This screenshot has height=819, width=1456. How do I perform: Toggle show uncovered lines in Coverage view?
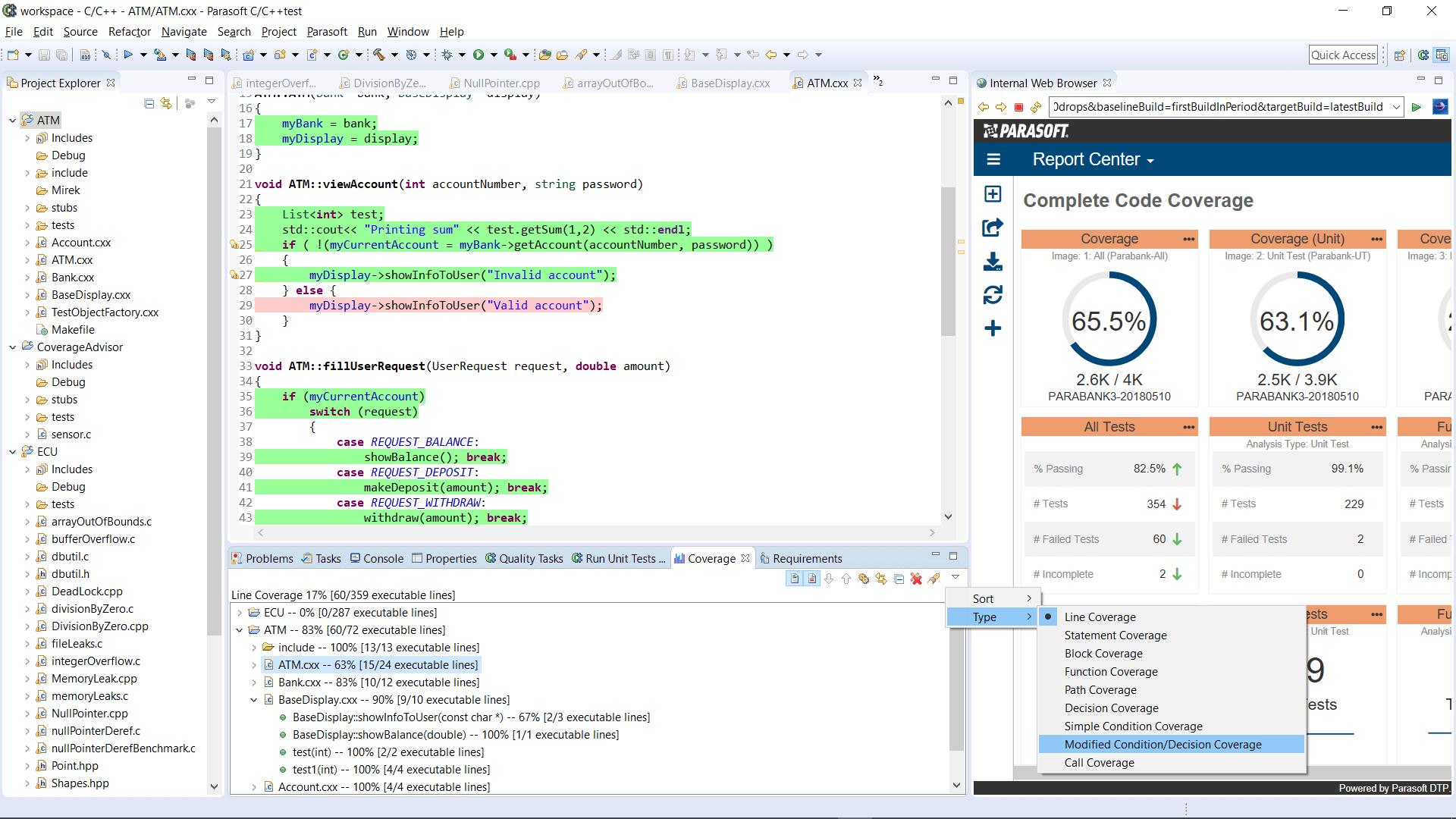812,579
